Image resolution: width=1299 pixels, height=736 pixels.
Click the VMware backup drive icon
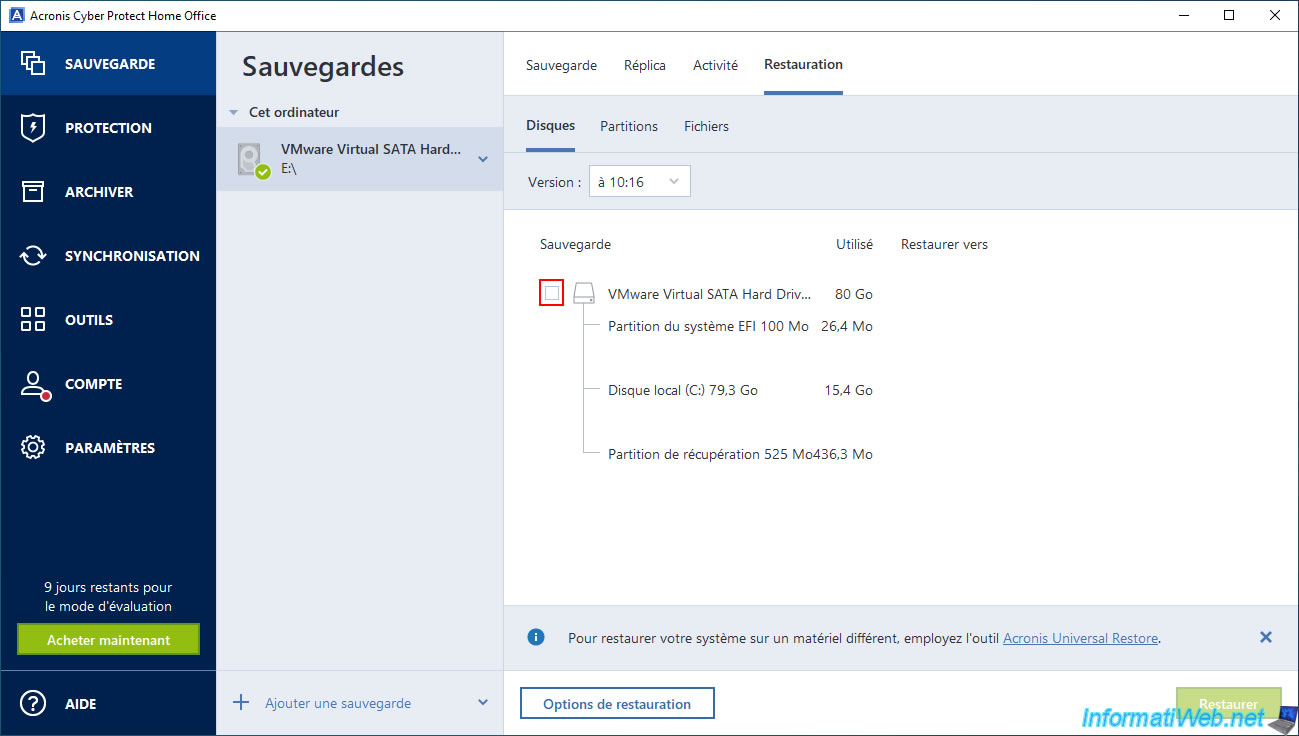click(253, 159)
